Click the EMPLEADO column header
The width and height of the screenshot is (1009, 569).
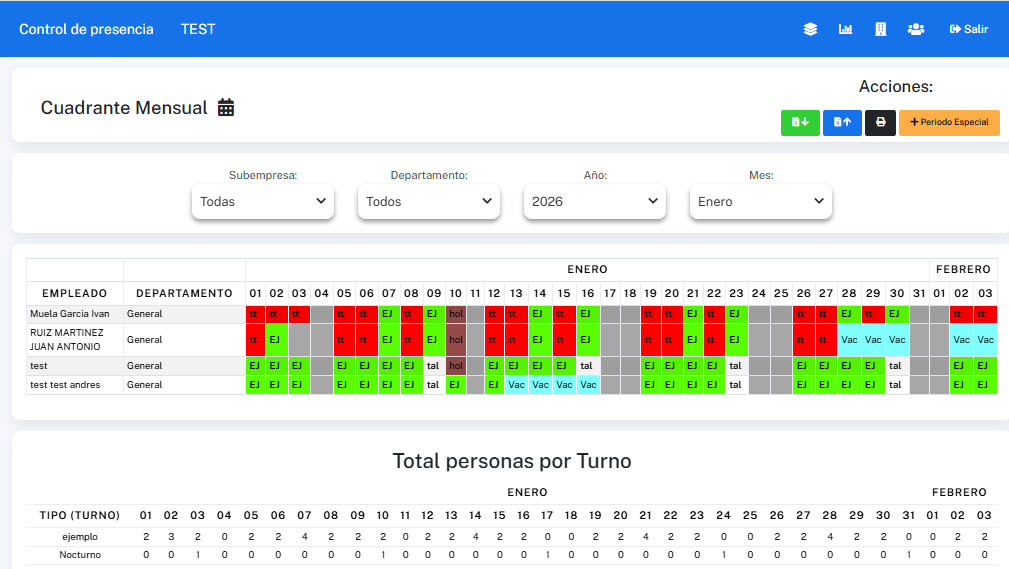pyautogui.click(x=74, y=293)
